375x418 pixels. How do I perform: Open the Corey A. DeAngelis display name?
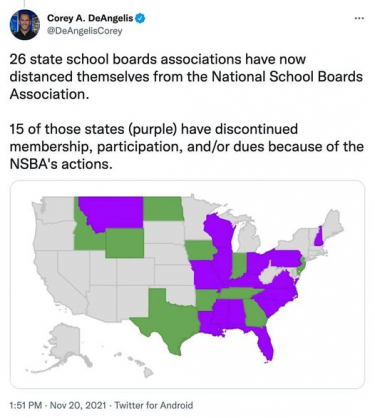tap(90, 18)
